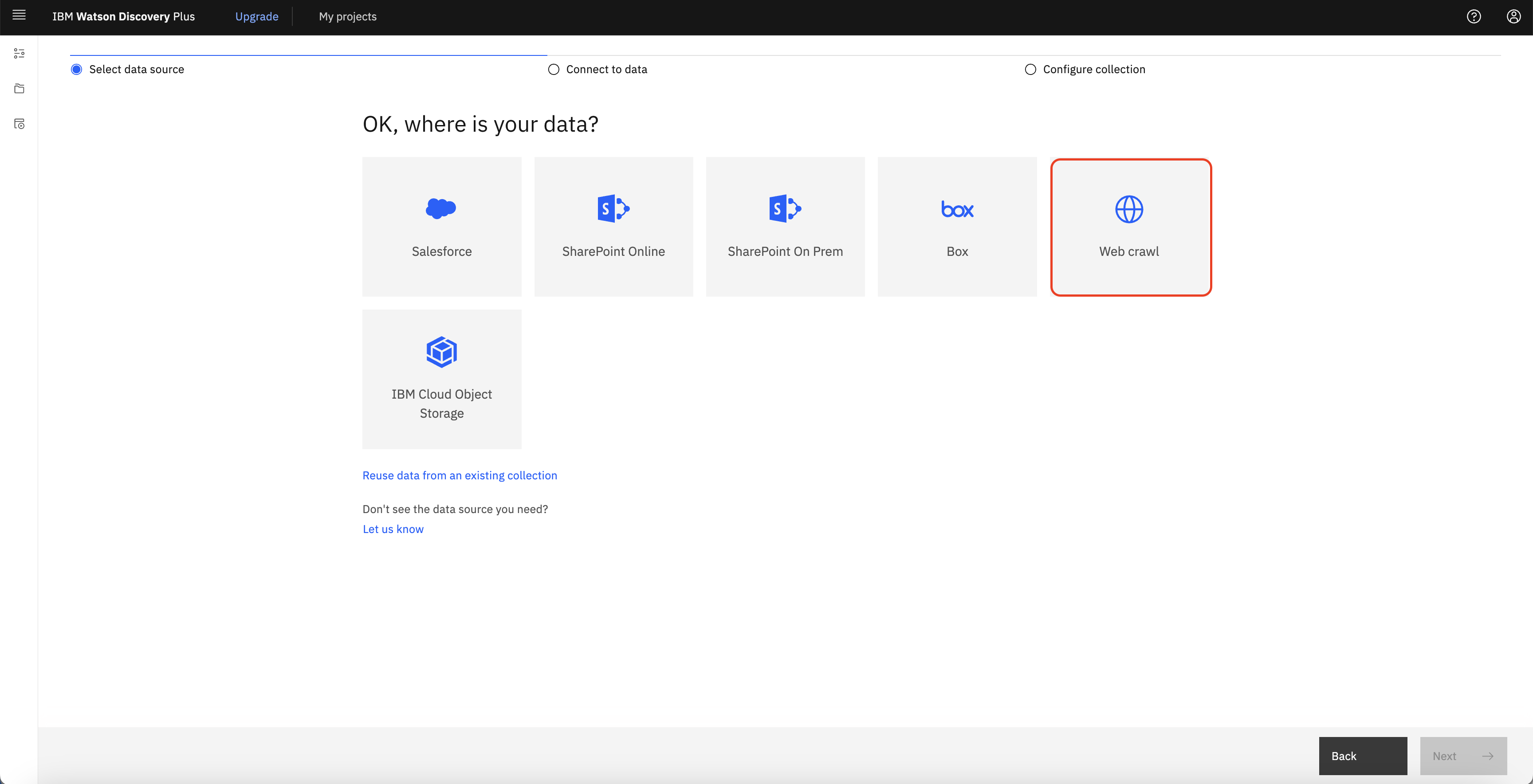Screen dimensions: 1533x784
Task: Click the Let us know link
Action: click(x=393, y=529)
